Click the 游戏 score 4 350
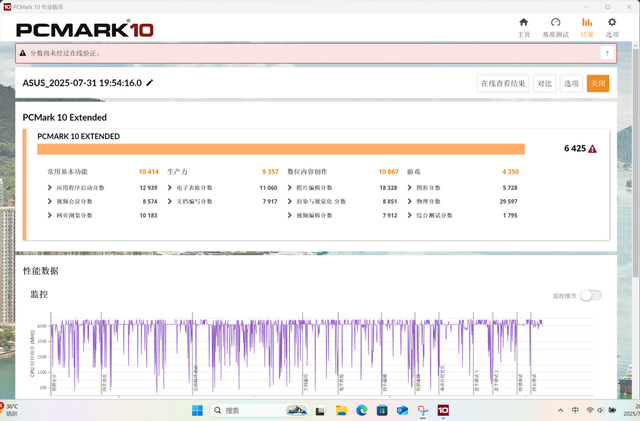Viewport: 640px width, 421px height. pyautogui.click(x=510, y=172)
